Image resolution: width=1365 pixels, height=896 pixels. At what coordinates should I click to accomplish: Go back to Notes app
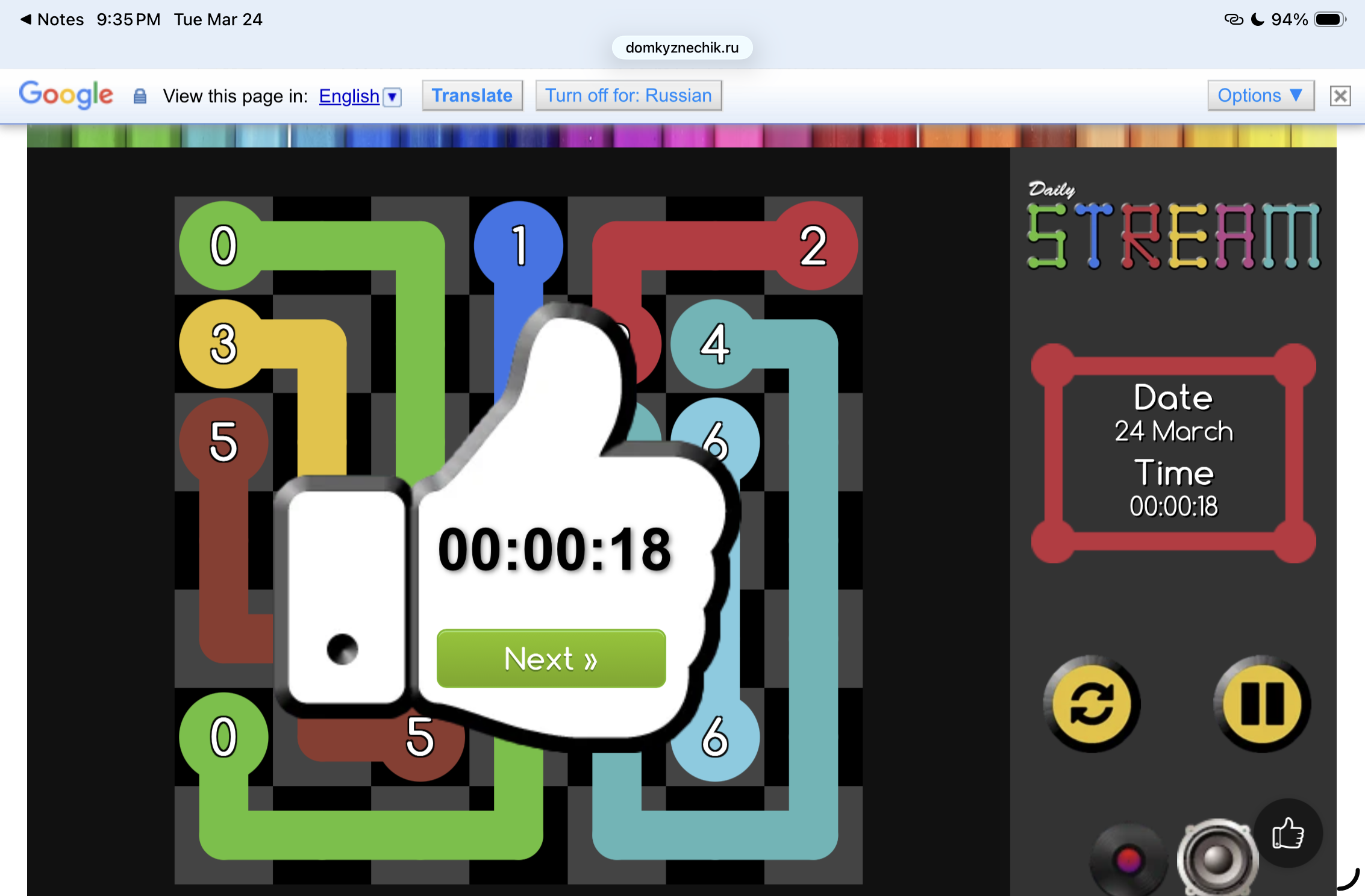pyautogui.click(x=52, y=19)
